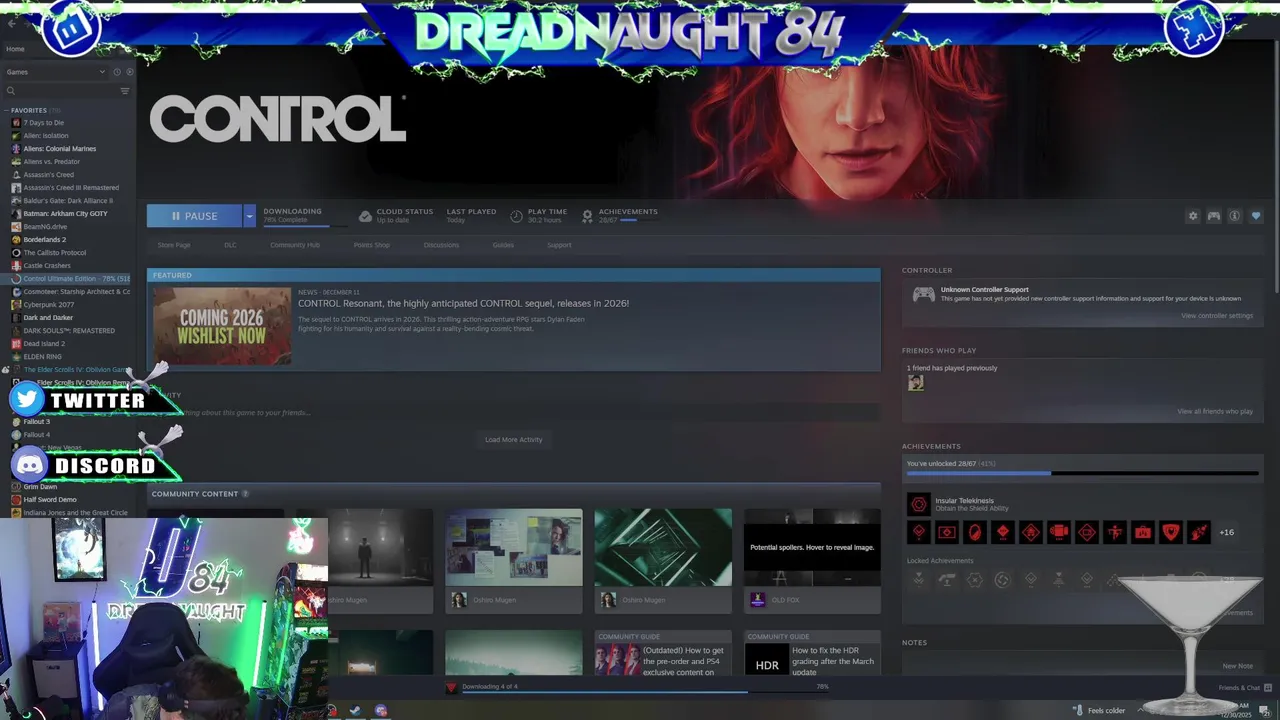Click Coming 2026 Wishlist Now thumbnail
The height and width of the screenshot is (720, 1280).
click(222, 326)
